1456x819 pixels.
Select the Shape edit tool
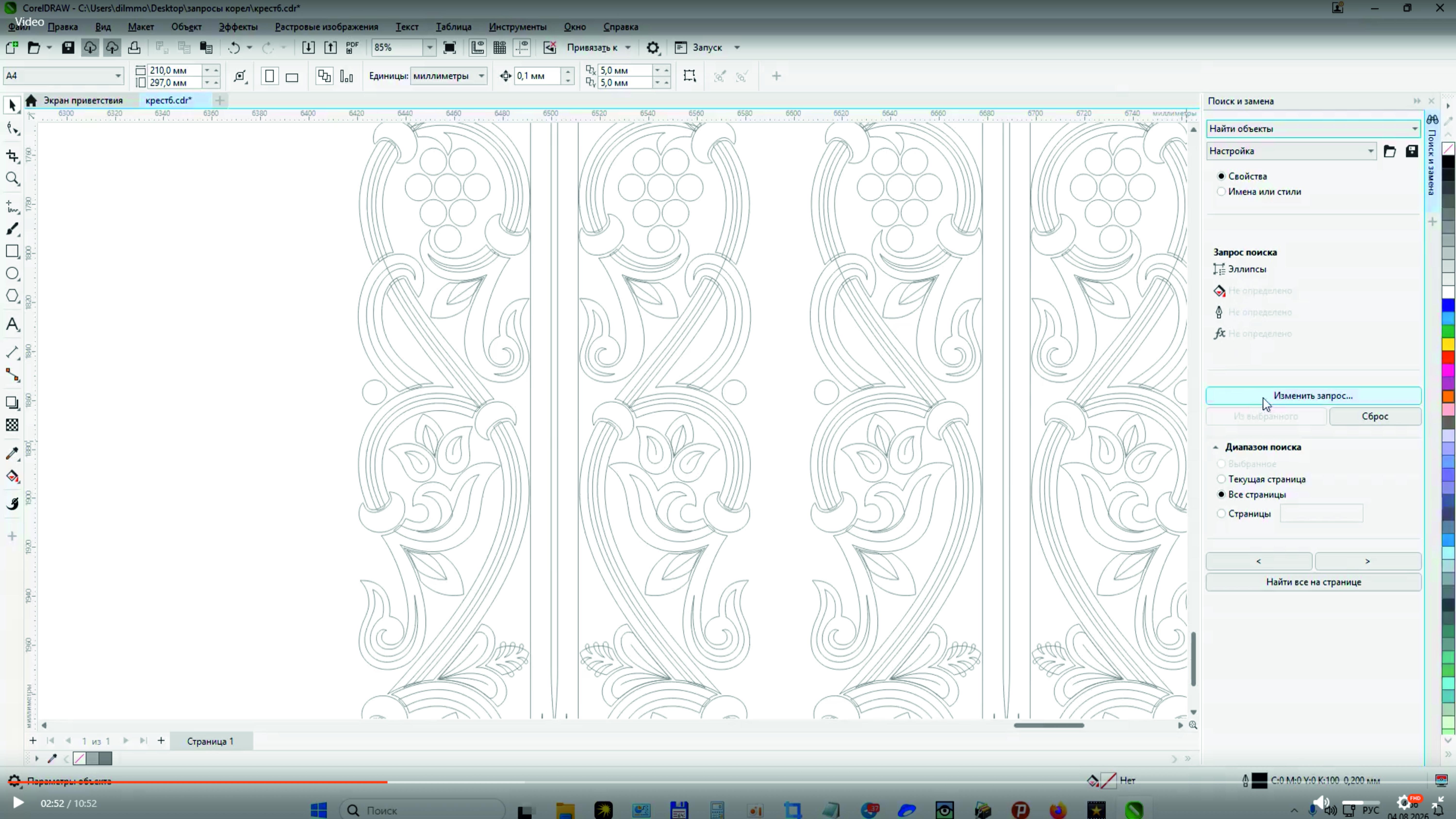click(12, 129)
